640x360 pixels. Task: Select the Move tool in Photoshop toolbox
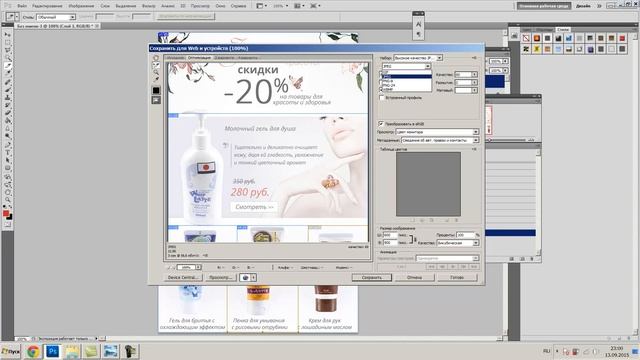[x=7, y=34]
